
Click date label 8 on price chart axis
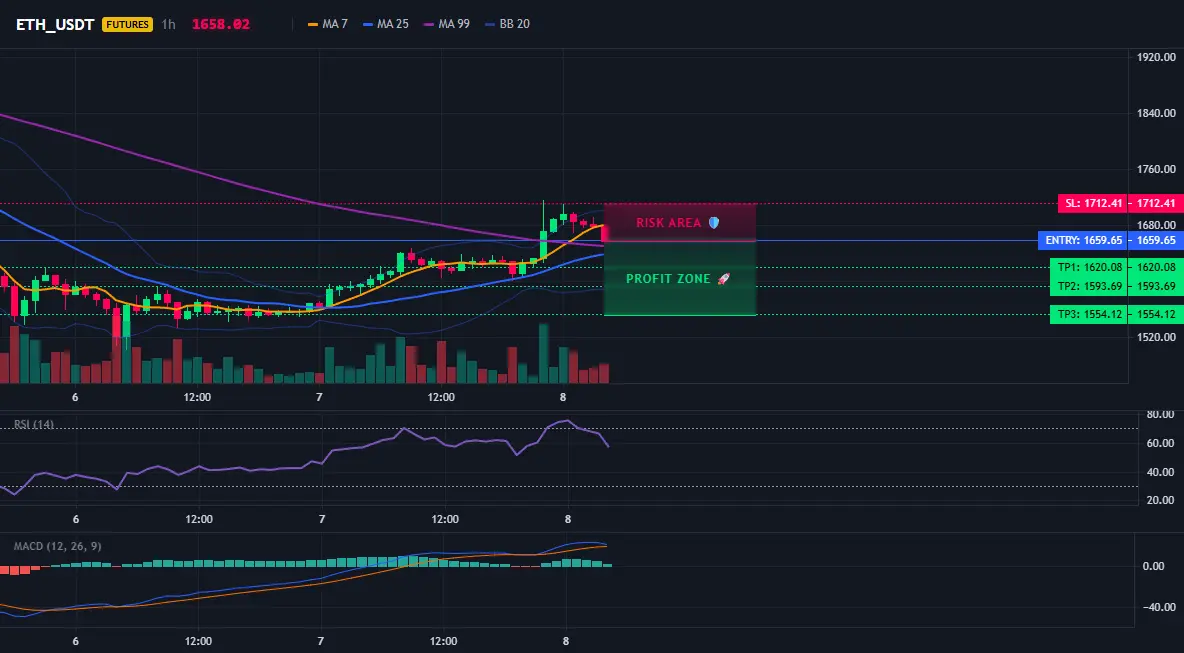pos(563,397)
